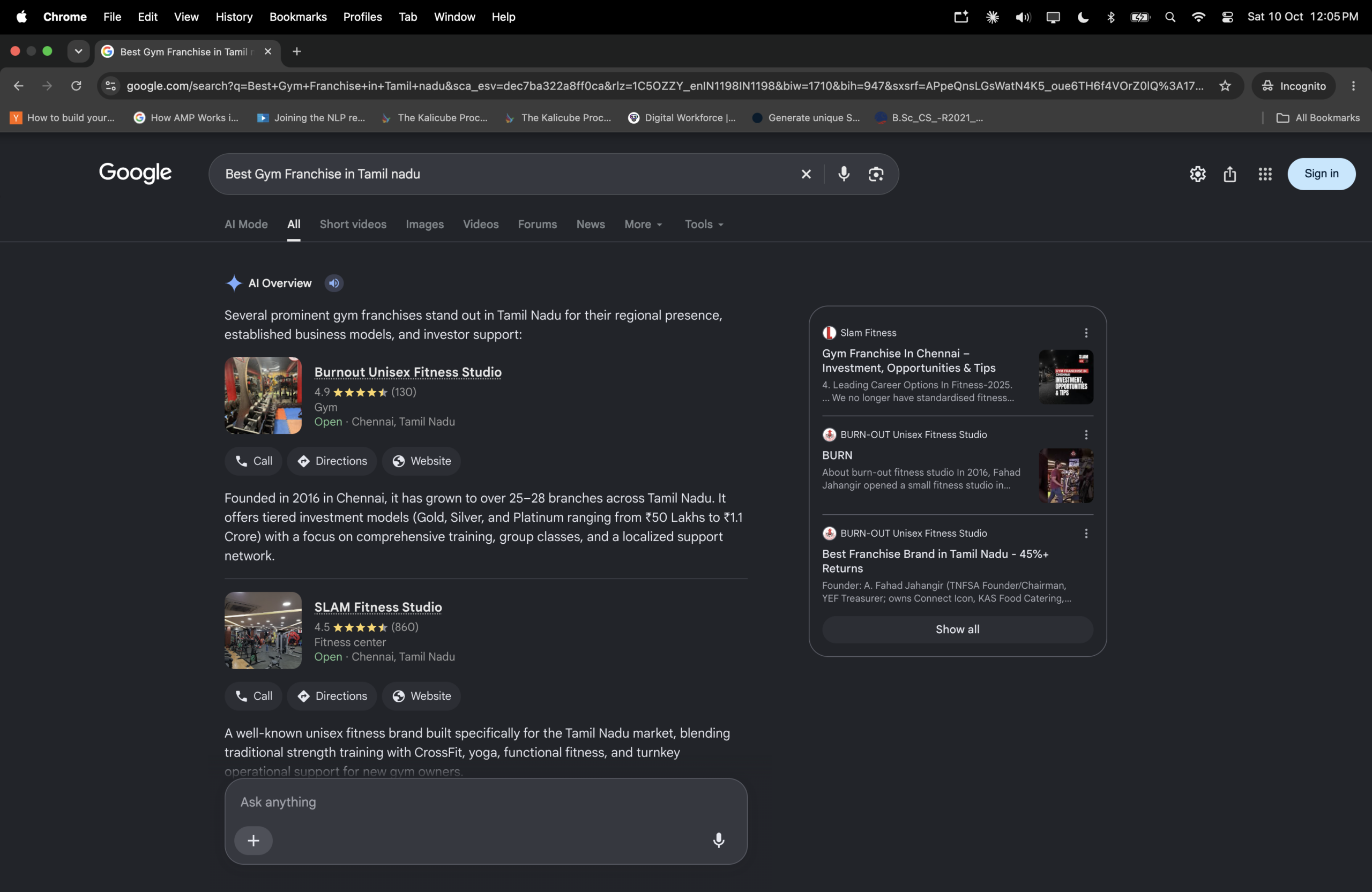1372x892 pixels.
Task: Open search by image camera icon
Action: (x=876, y=174)
